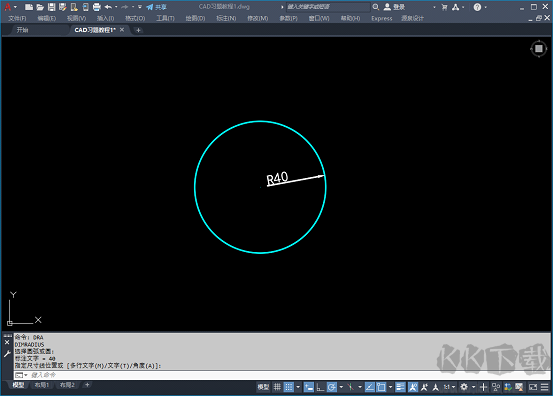
Task: Expand the annotation scale 1:1 dropdown
Action: [449, 387]
